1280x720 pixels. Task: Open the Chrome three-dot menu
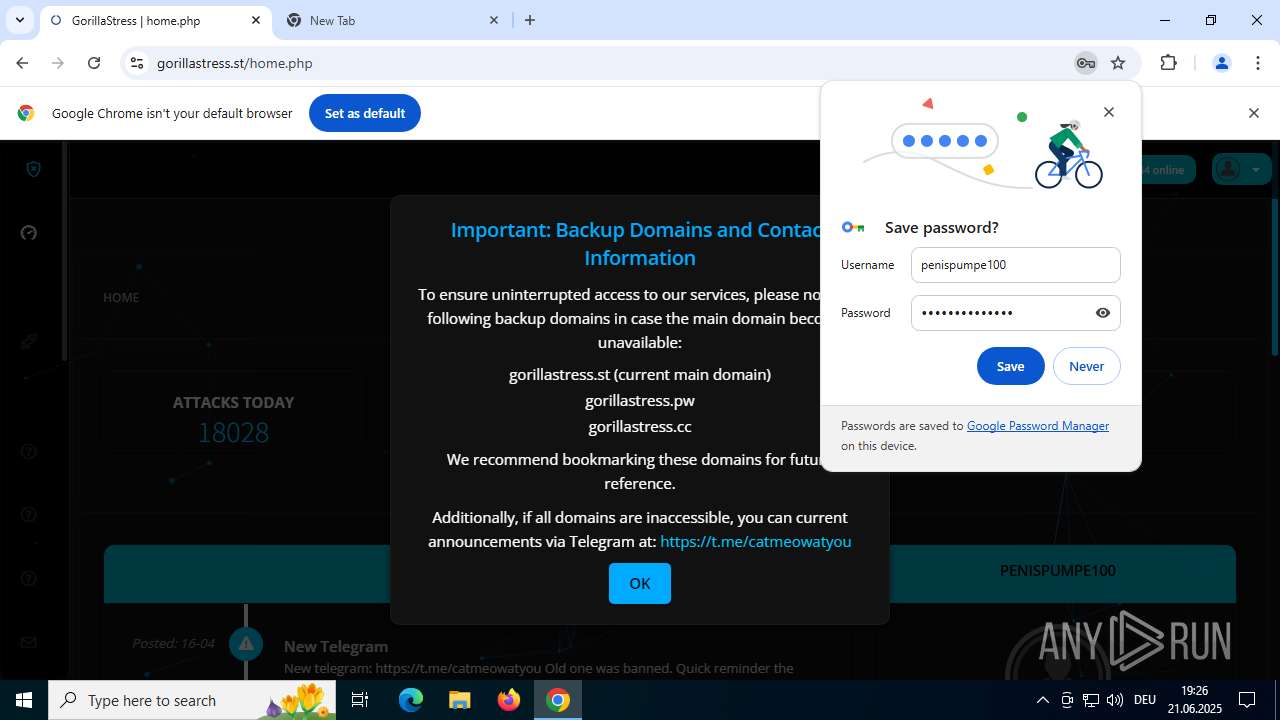click(x=1258, y=63)
